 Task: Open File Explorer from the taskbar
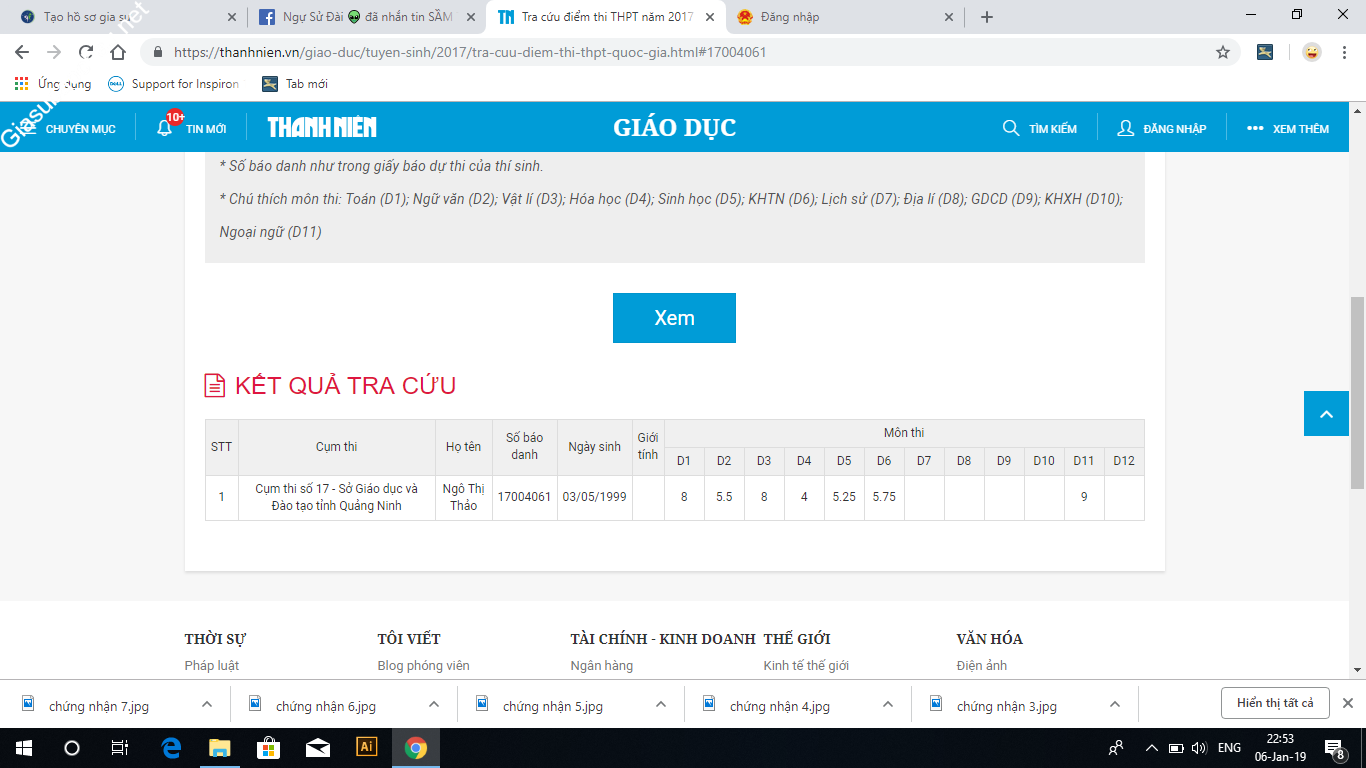pyautogui.click(x=219, y=747)
